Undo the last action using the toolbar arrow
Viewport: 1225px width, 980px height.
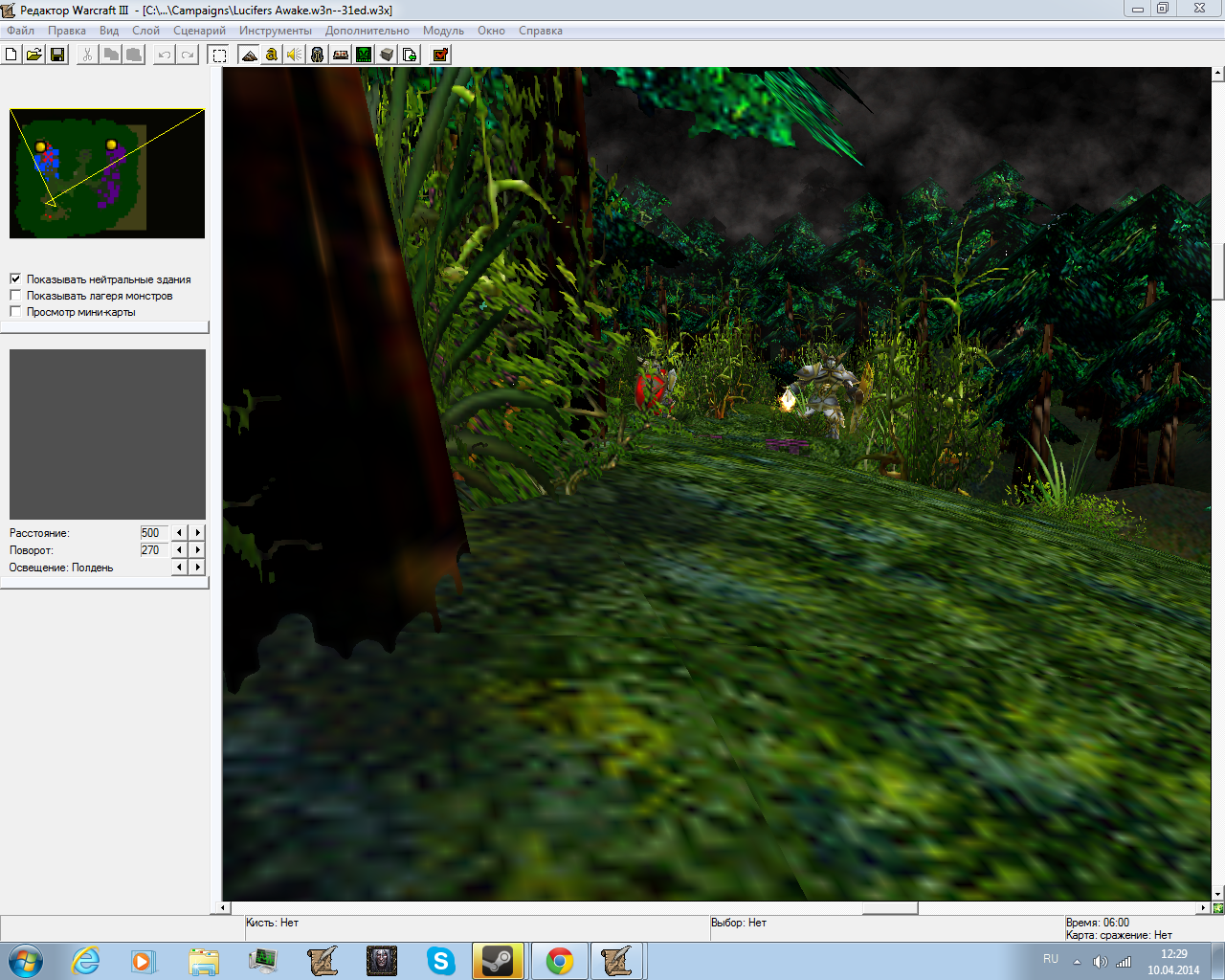tap(165, 55)
